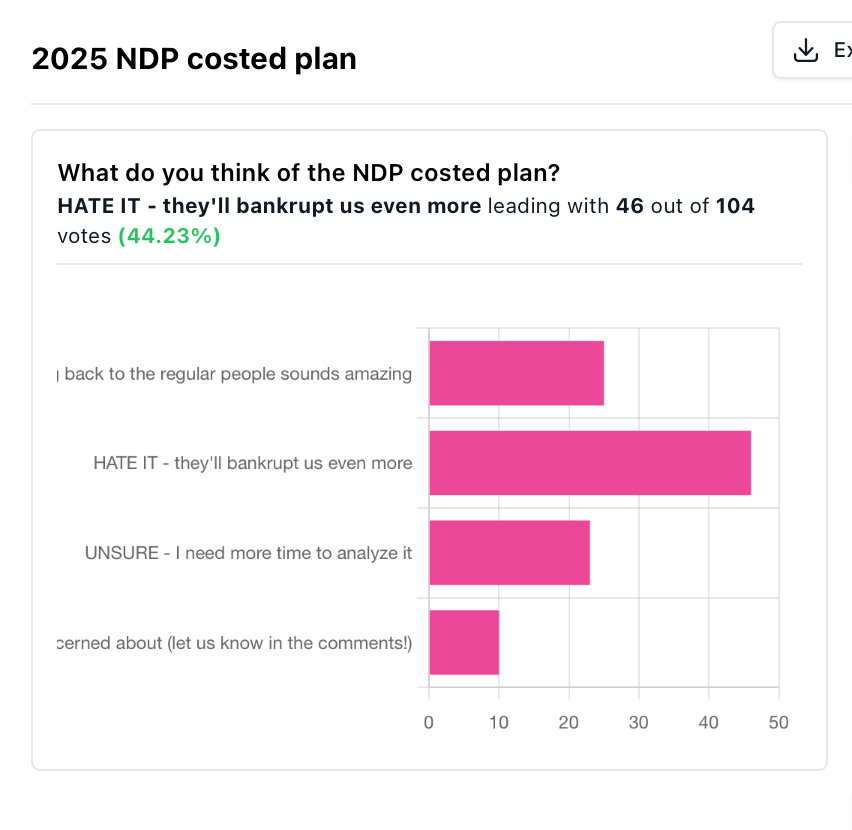
Task: Click the x-axis tick label 20
Action: click(568, 722)
